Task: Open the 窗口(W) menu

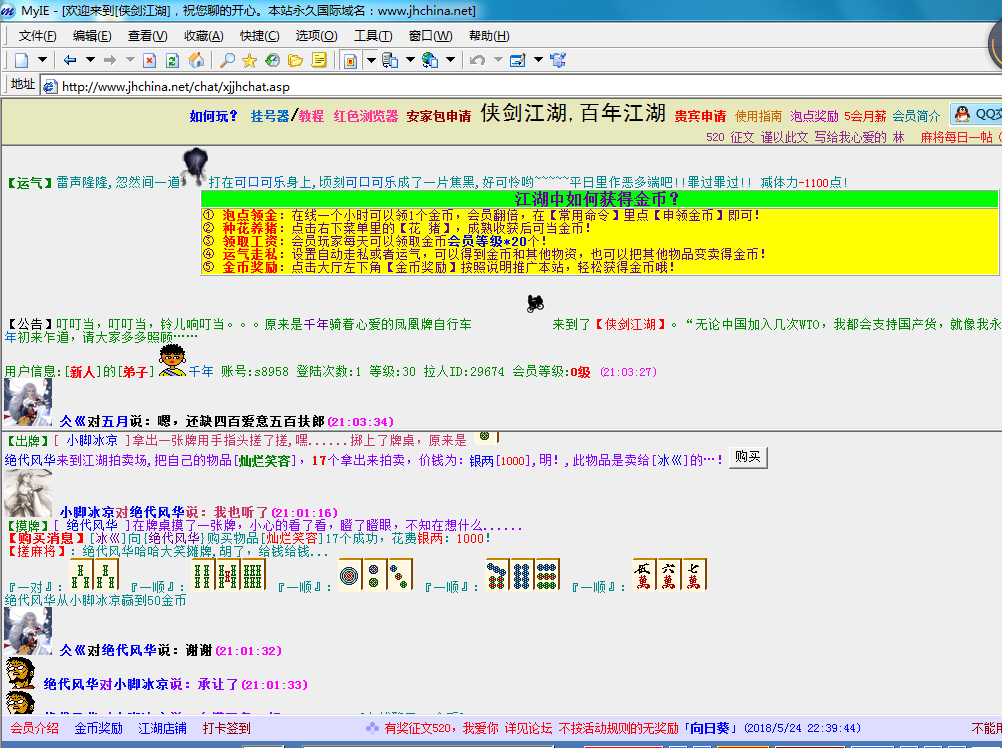Action: (431, 36)
